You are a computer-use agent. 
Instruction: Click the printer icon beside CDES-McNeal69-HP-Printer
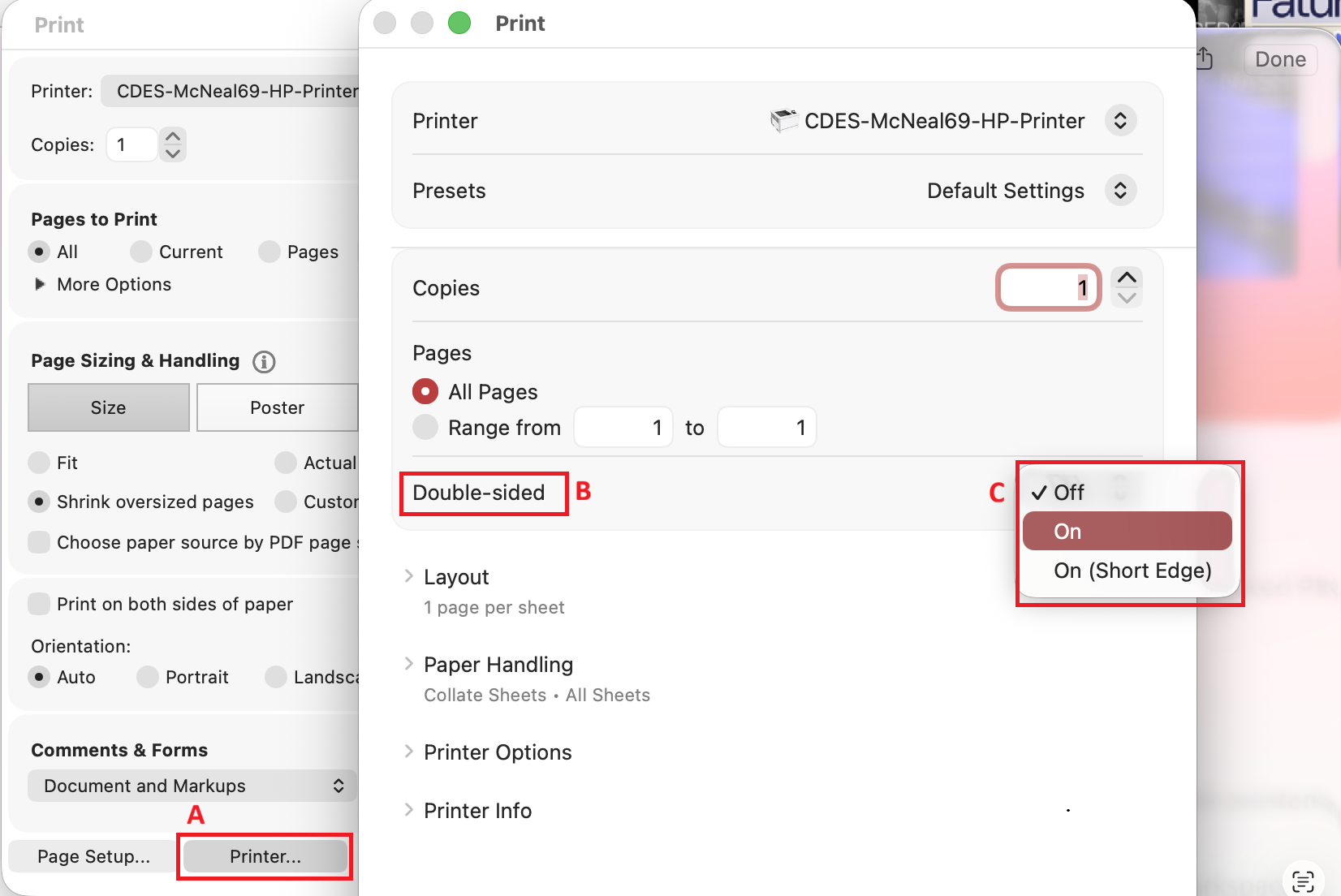(x=783, y=121)
